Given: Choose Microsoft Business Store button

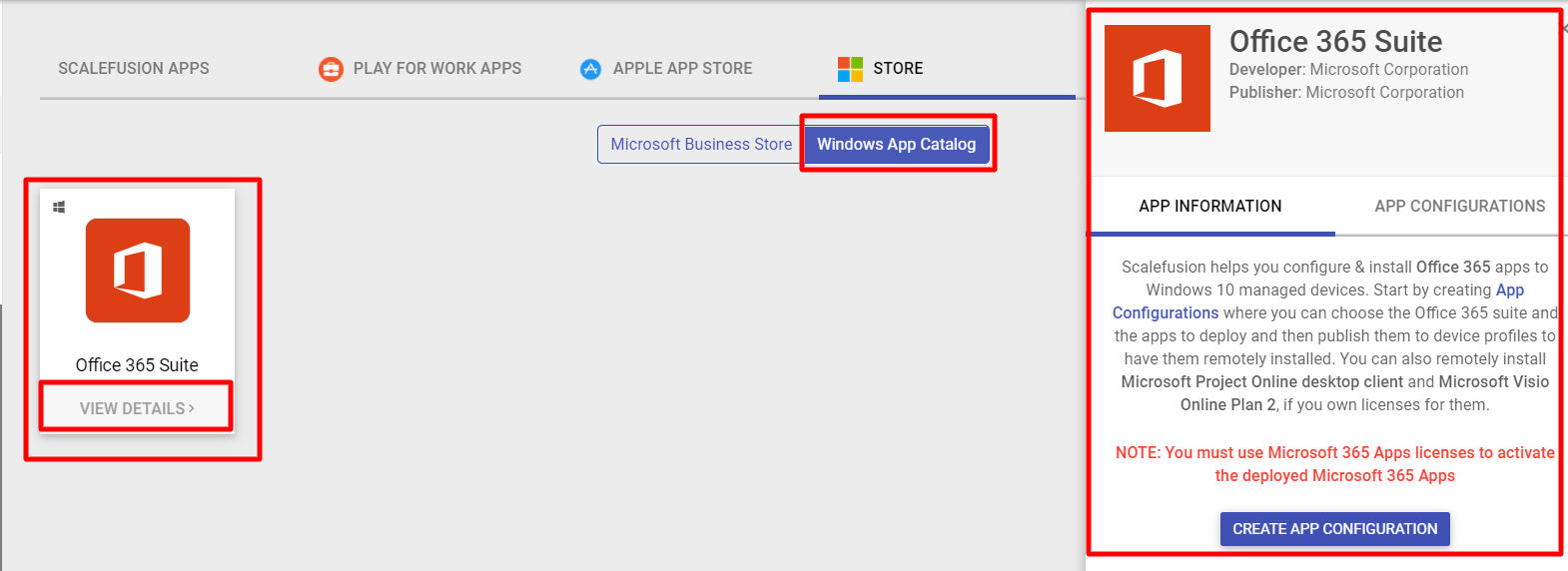Looking at the screenshot, I should [x=701, y=144].
